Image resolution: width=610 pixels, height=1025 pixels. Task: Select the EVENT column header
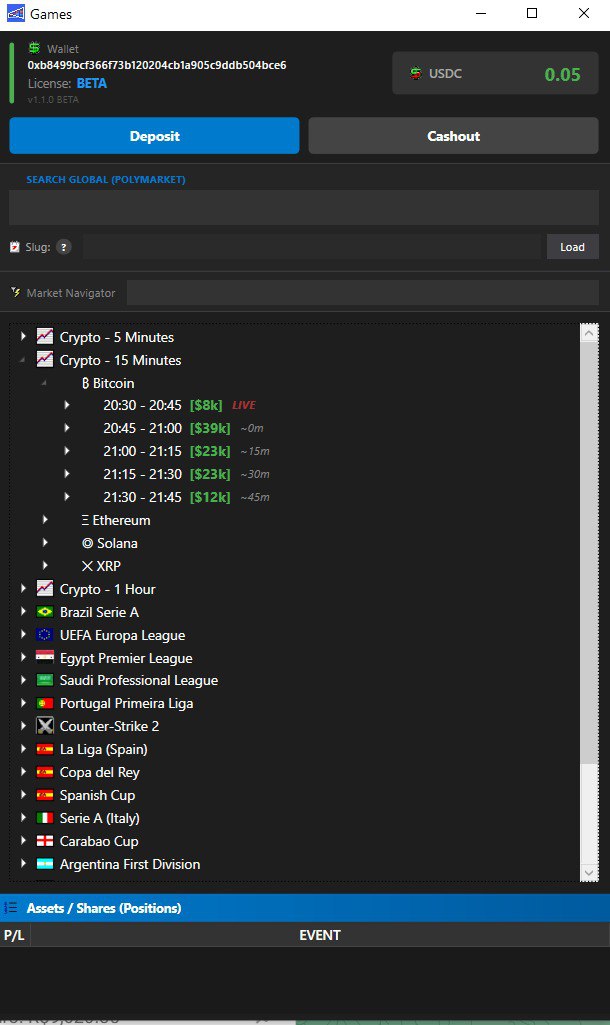(x=320, y=935)
